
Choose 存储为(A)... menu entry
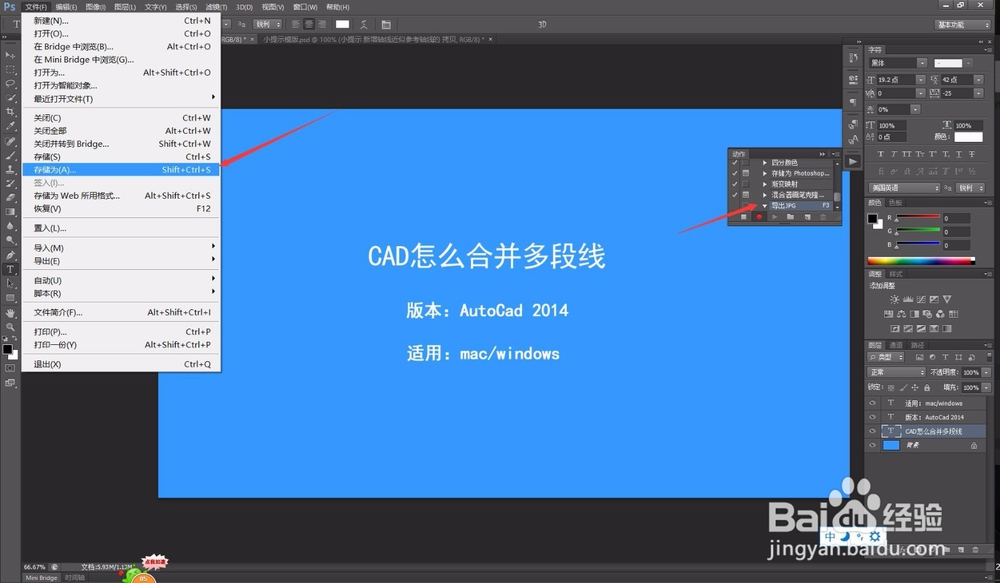click(x=121, y=170)
